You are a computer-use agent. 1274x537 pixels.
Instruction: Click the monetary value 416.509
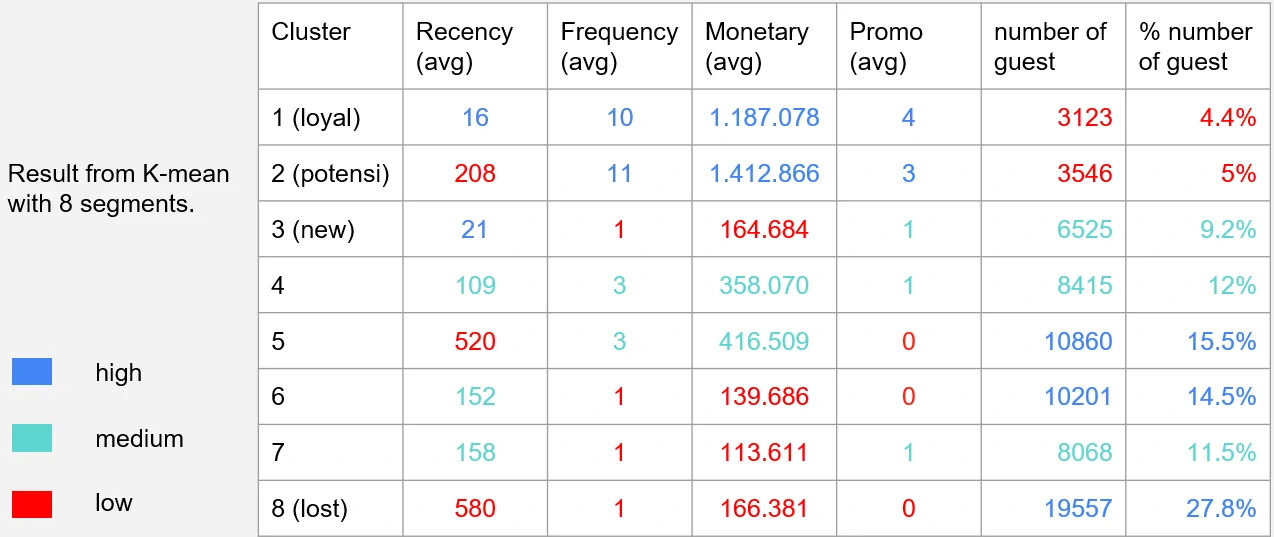[764, 342]
